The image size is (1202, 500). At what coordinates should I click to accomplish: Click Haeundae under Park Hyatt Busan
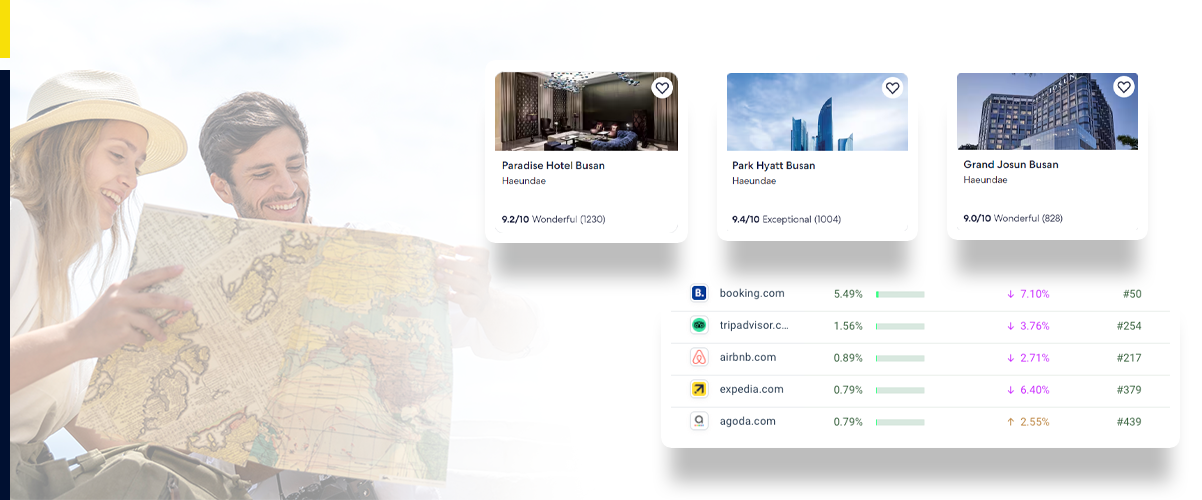[754, 181]
